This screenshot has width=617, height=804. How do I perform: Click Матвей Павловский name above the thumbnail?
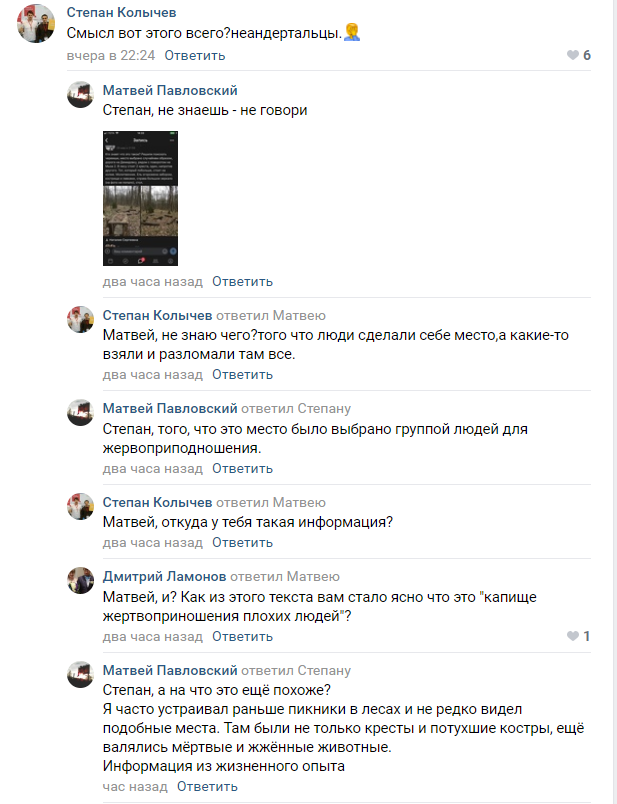click(170, 90)
